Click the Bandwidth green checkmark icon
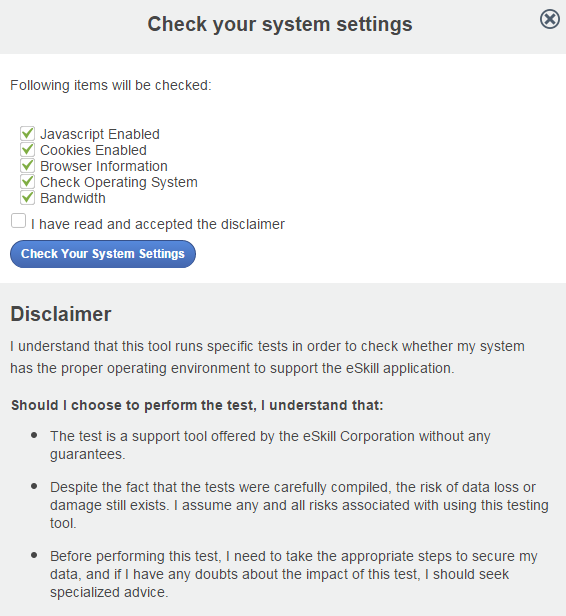Viewport: 566px width, 616px height. pyautogui.click(x=27, y=198)
